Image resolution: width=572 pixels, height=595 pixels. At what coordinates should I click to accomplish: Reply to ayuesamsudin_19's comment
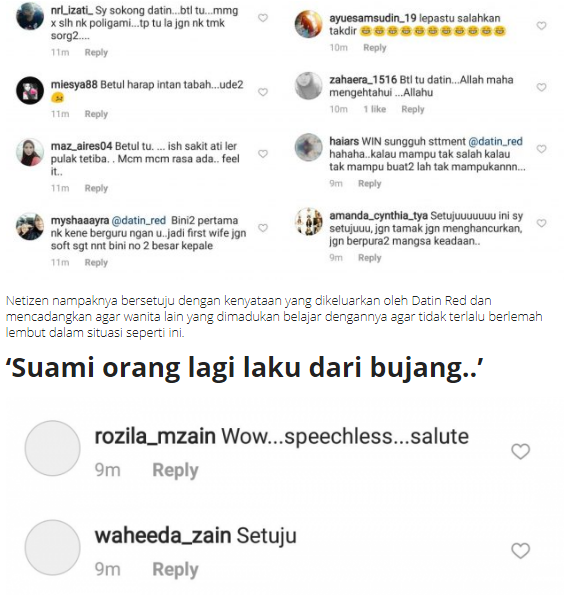(375, 48)
